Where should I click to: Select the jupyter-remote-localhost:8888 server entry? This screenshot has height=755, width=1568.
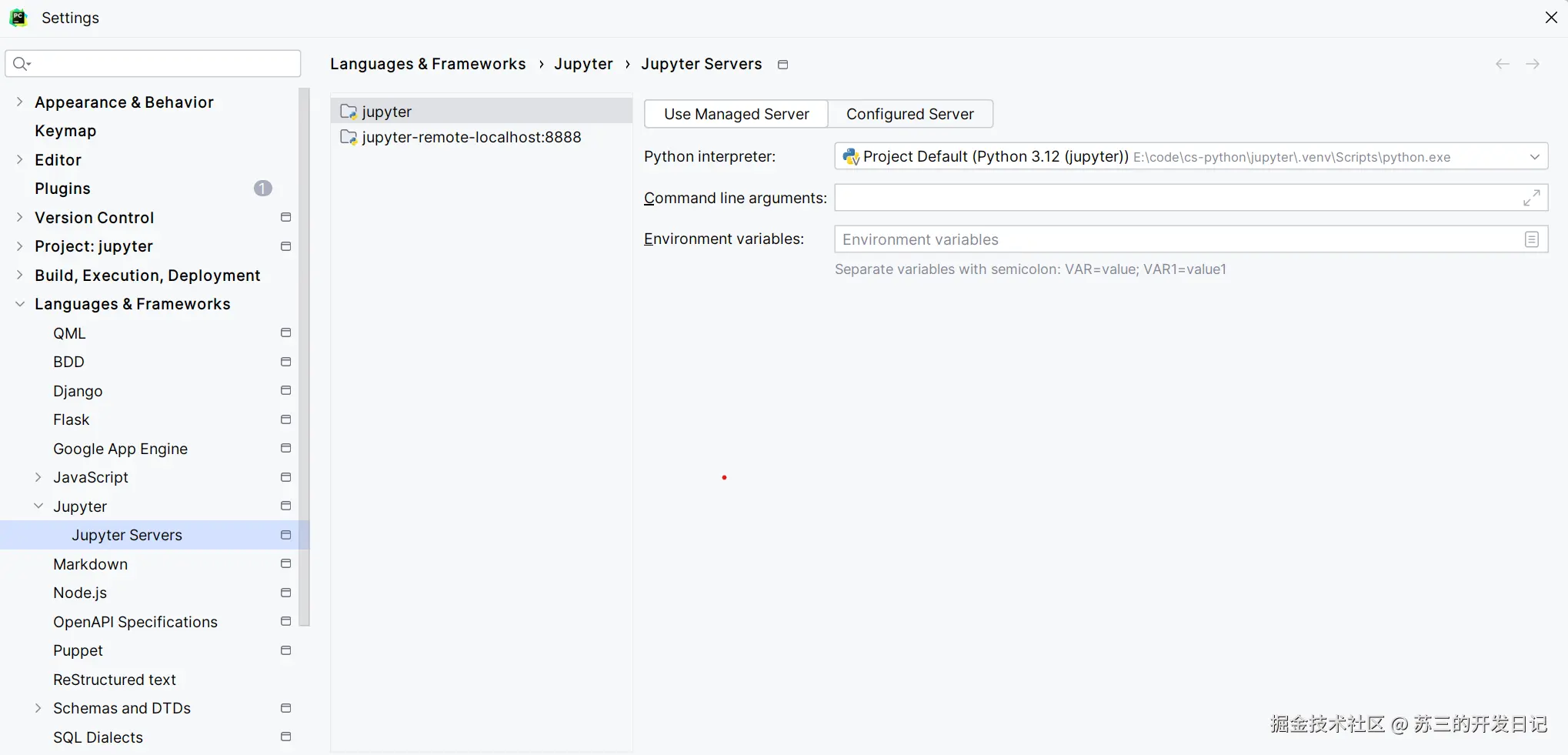pos(482,137)
